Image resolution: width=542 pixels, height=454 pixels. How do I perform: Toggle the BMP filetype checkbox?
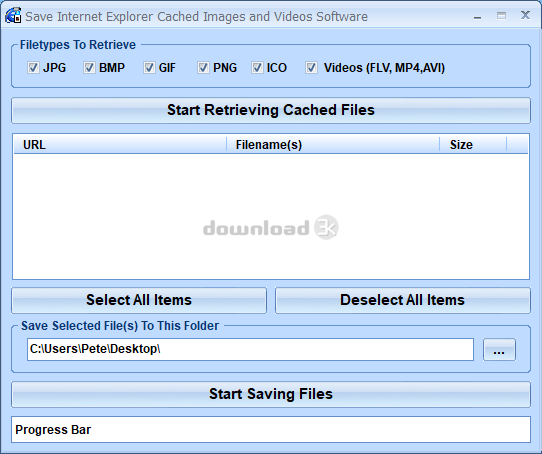(89, 68)
